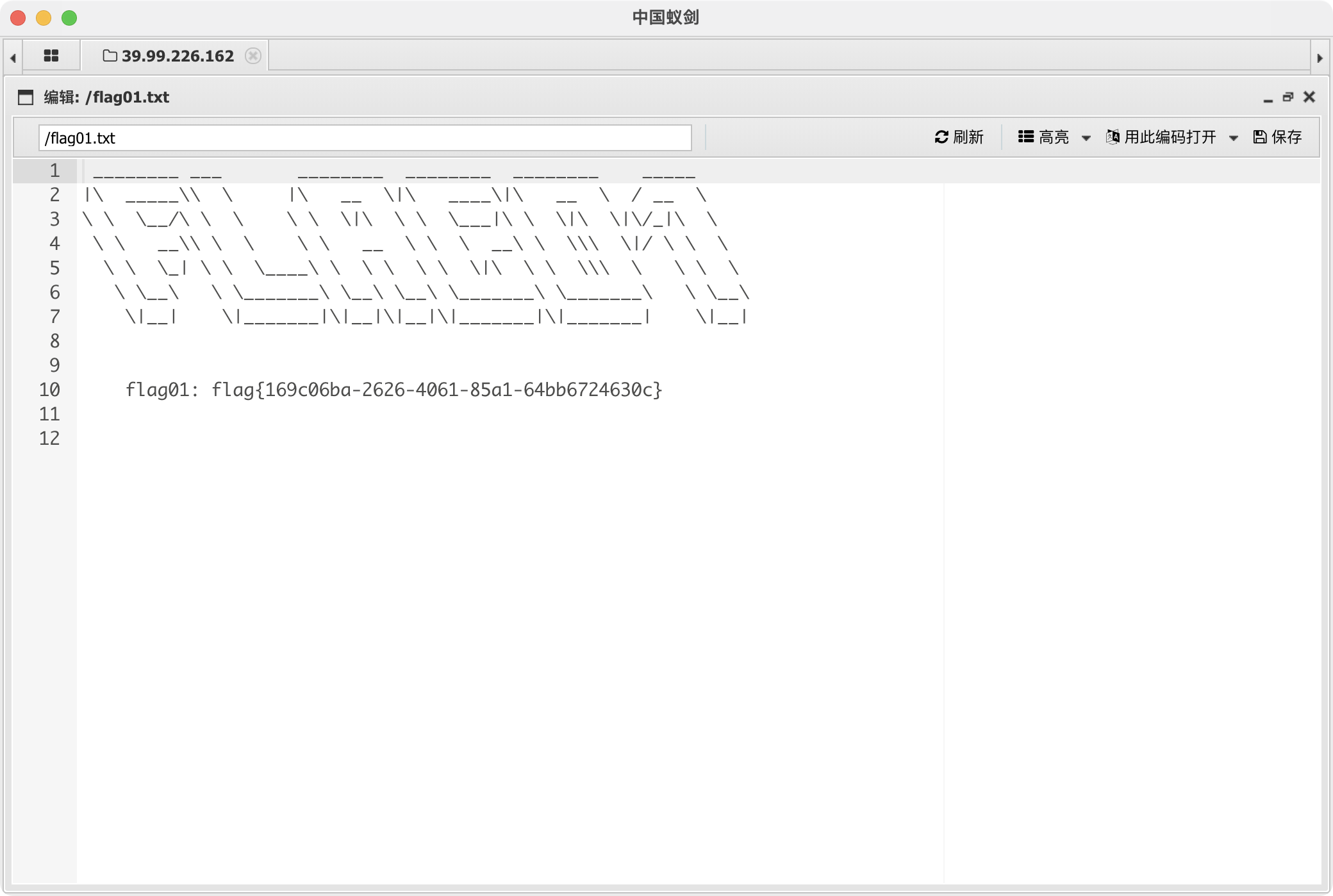Screen dimensions: 1333x896
Task: Click the flag{169c06ba-... text on line 10
Action: point(437,390)
